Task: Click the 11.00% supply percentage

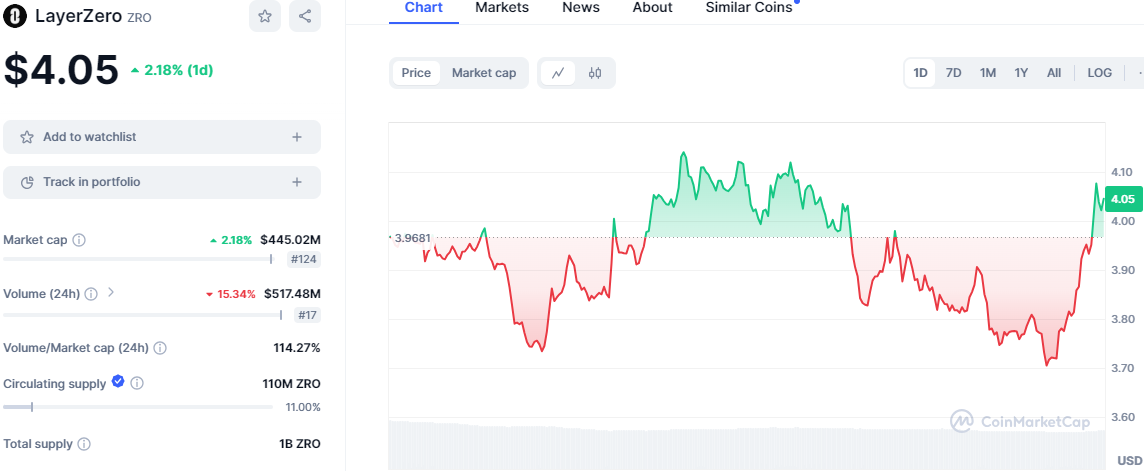Action: [303, 407]
